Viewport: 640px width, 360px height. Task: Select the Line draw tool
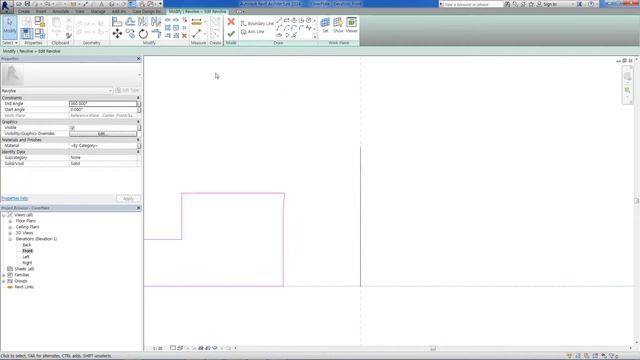[279, 20]
